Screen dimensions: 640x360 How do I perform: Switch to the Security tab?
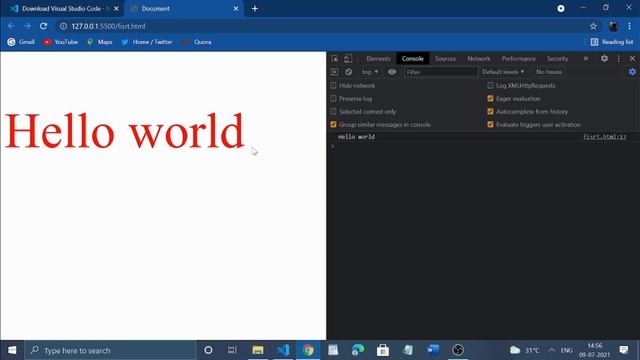coord(557,59)
